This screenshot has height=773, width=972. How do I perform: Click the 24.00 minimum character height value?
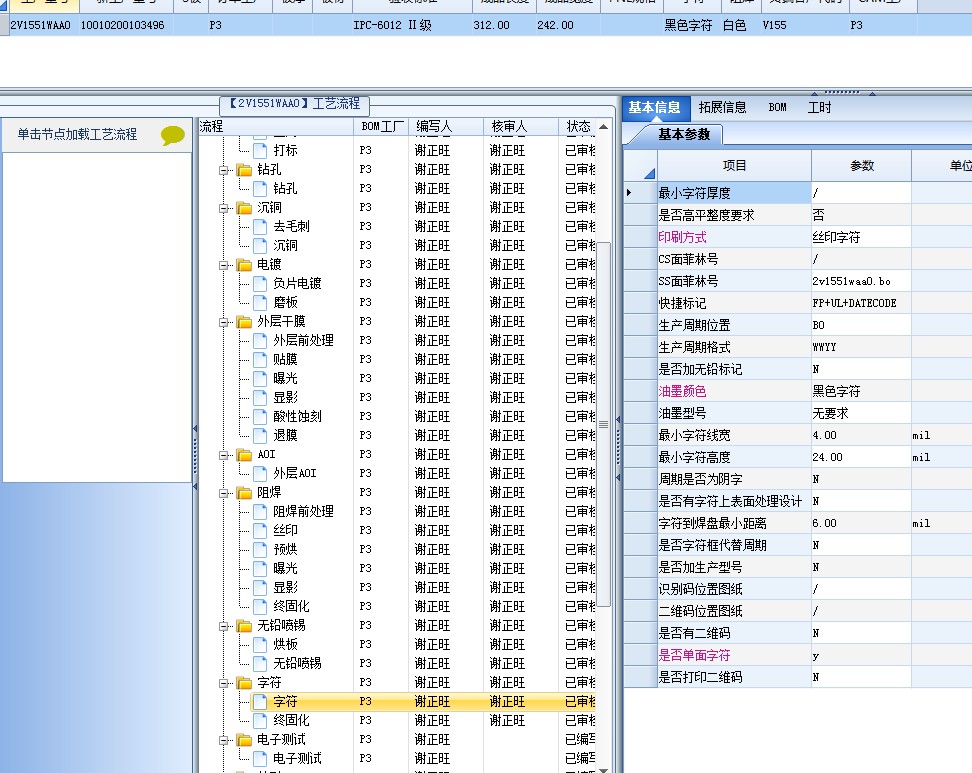[861, 457]
